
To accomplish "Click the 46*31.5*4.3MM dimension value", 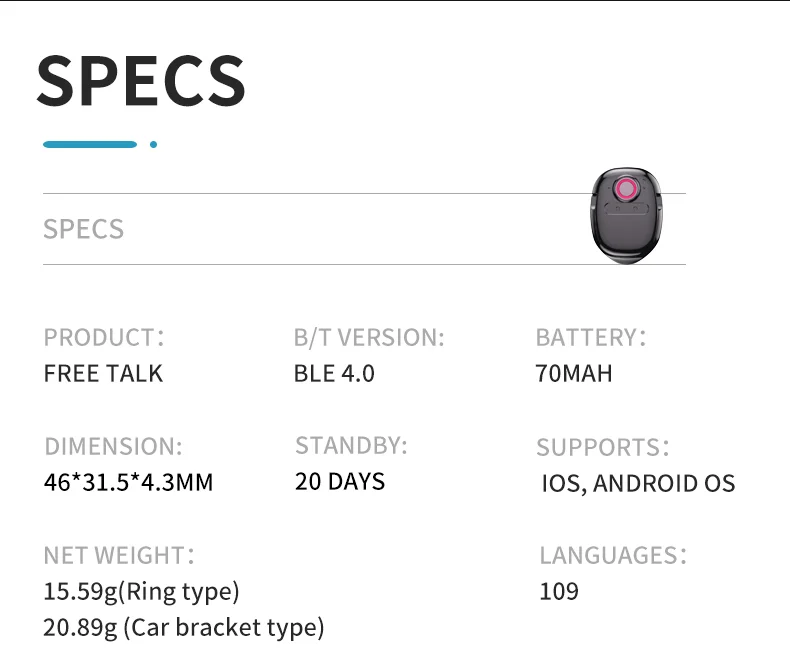I will 128,483.
